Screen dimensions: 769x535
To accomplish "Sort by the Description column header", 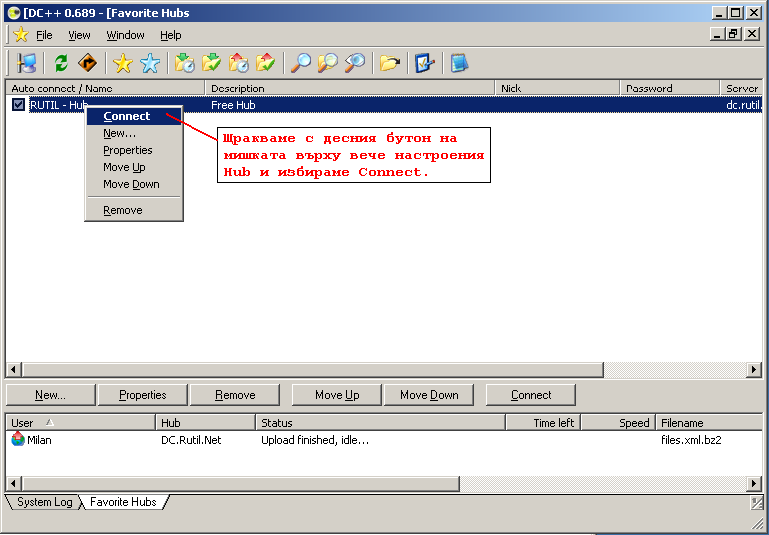I will pyautogui.click(x=350, y=88).
